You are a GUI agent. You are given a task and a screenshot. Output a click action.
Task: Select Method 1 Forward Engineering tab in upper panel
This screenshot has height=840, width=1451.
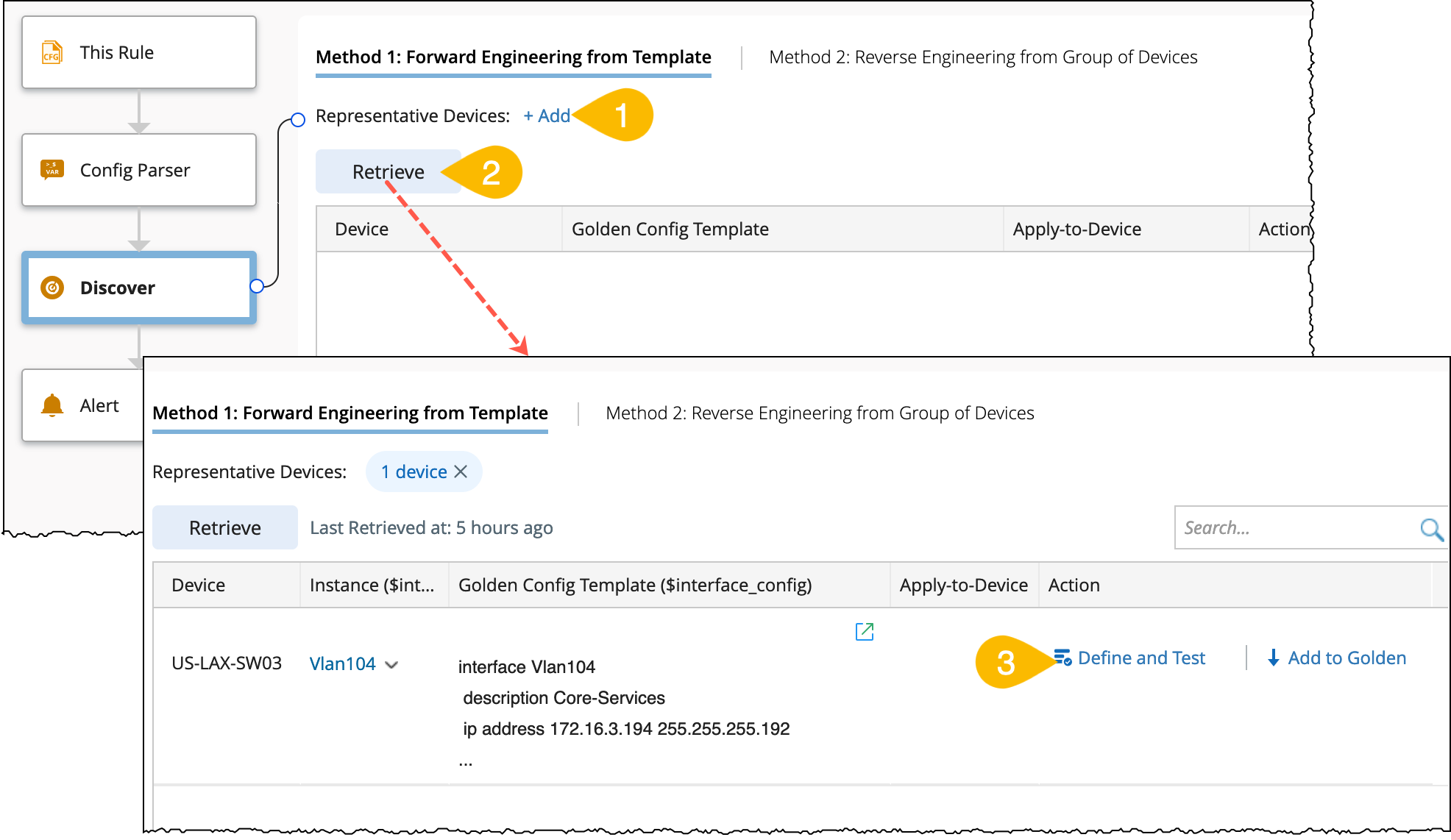click(x=513, y=57)
